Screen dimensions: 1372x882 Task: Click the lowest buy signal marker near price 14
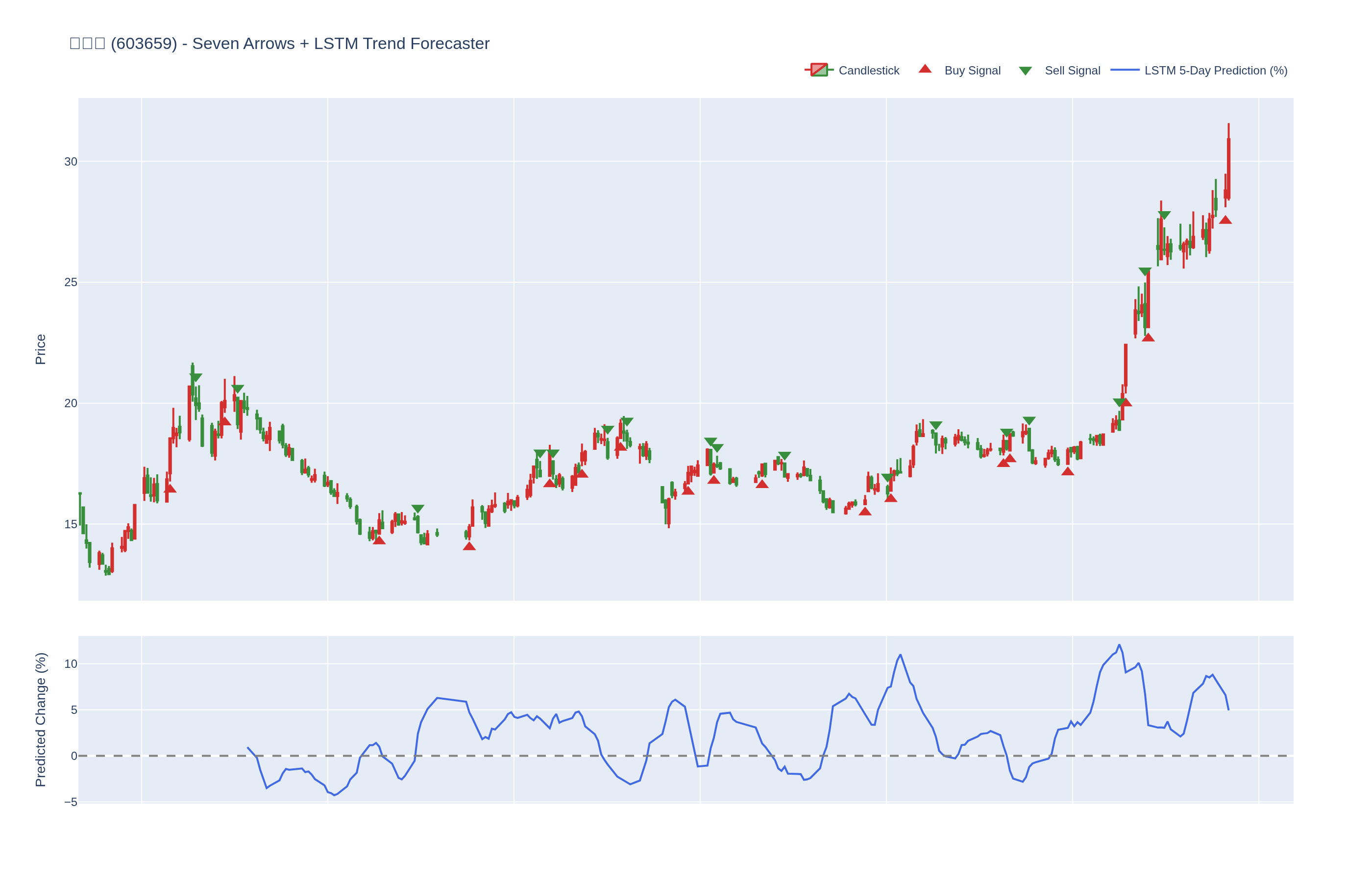469,546
